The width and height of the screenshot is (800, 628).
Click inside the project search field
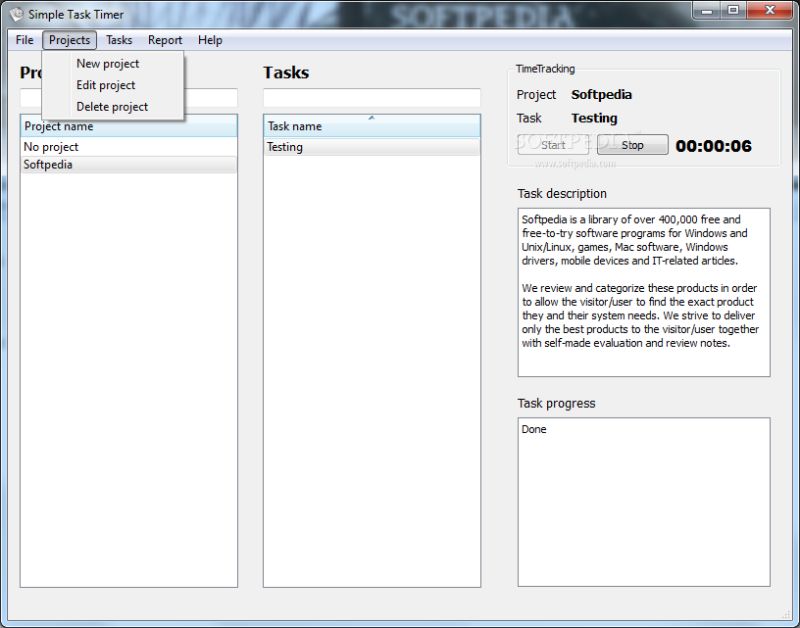tap(210, 98)
